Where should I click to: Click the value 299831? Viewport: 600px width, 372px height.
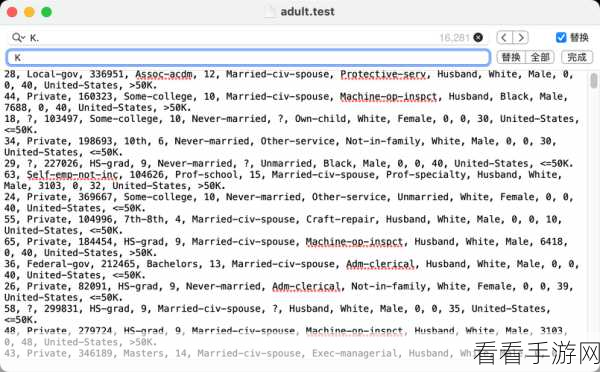[x=61, y=308]
